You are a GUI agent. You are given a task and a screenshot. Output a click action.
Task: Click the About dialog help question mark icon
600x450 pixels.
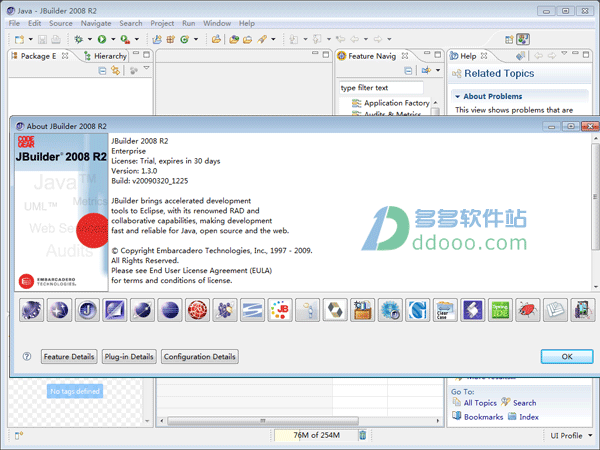pyautogui.click(x=27, y=357)
